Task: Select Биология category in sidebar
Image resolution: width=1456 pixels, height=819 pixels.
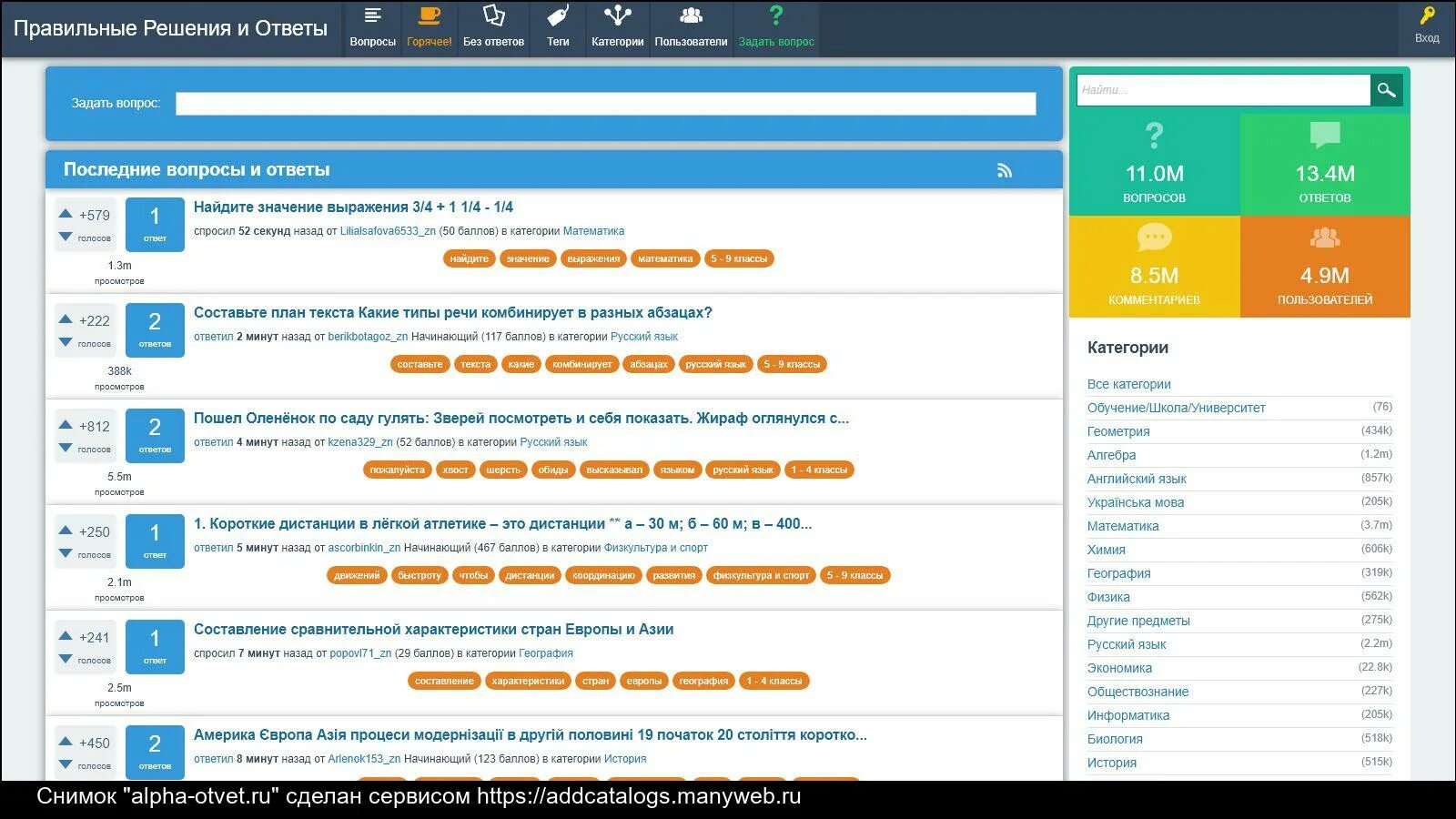Action: tap(1115, 739)
